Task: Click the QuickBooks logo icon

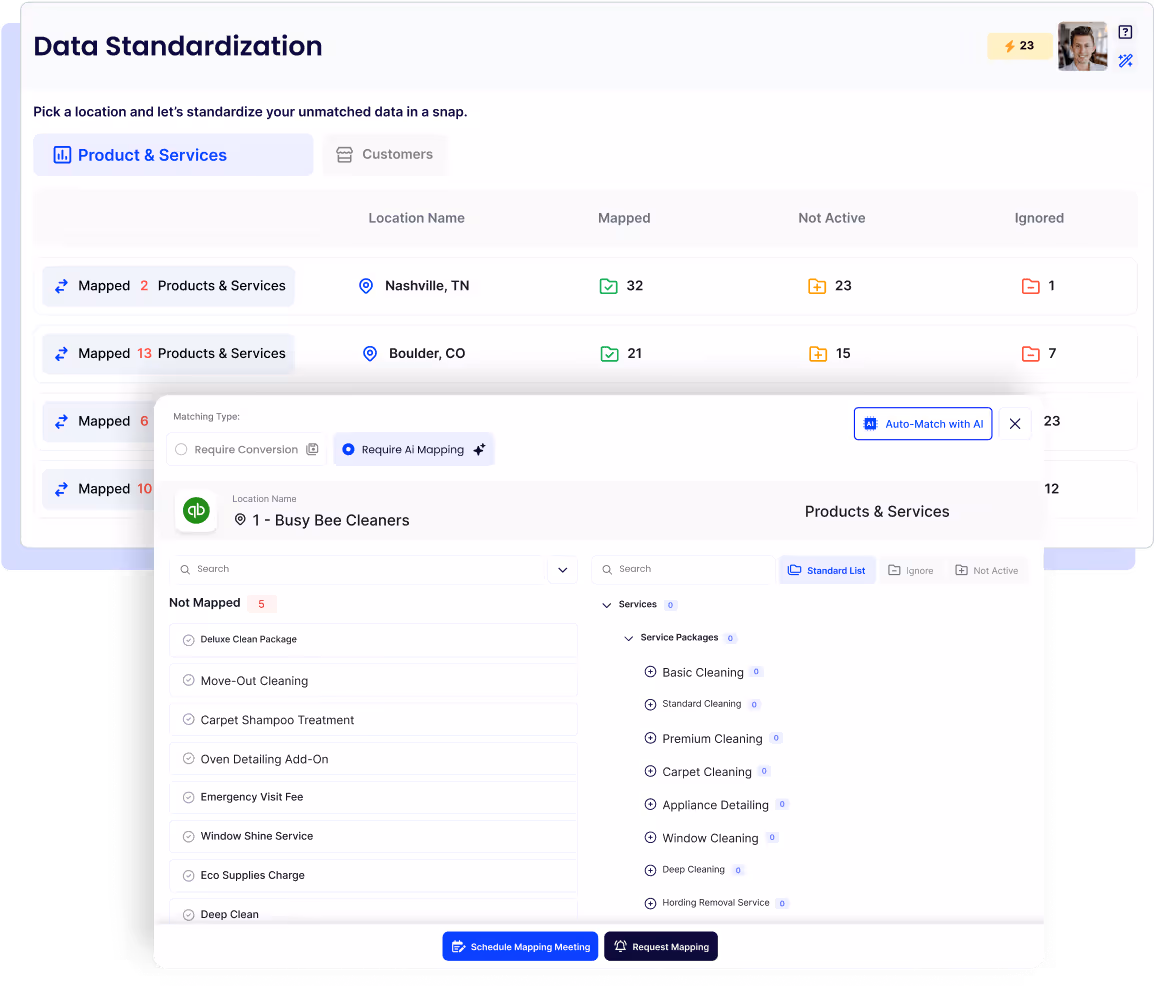Action: (196, 511)
